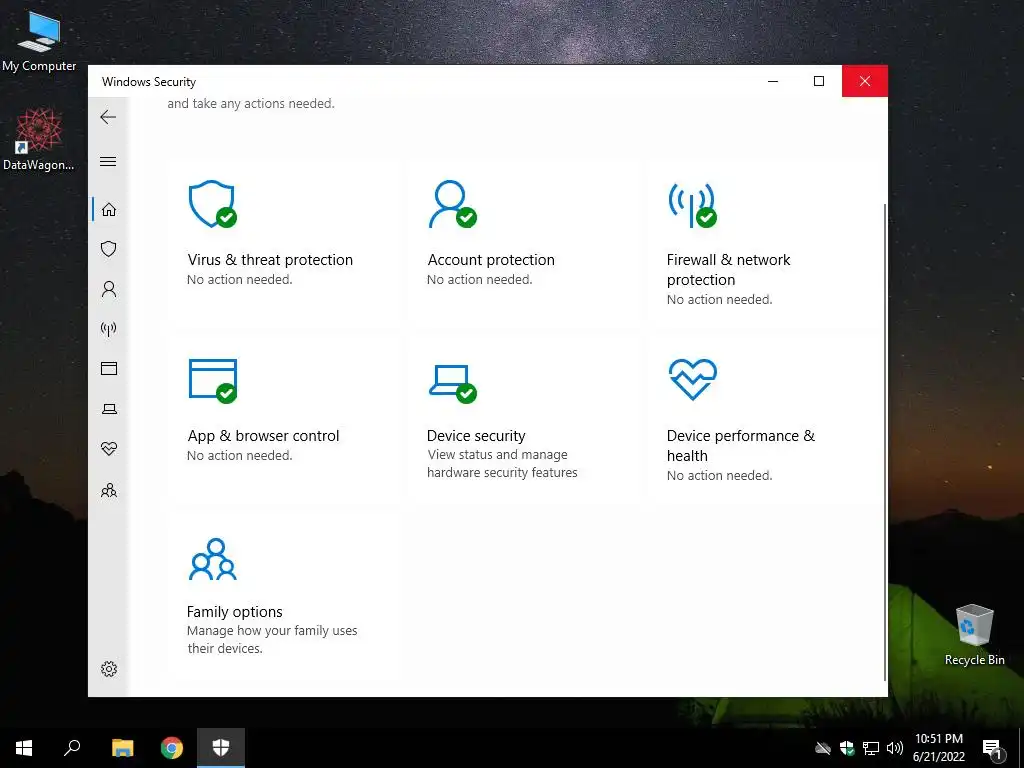The width and height of the screenshot is (1024, 768).
Task: Click 'Manage how your family uses their devices.' text
Action: pyautogui.click(x=272, y=639)
